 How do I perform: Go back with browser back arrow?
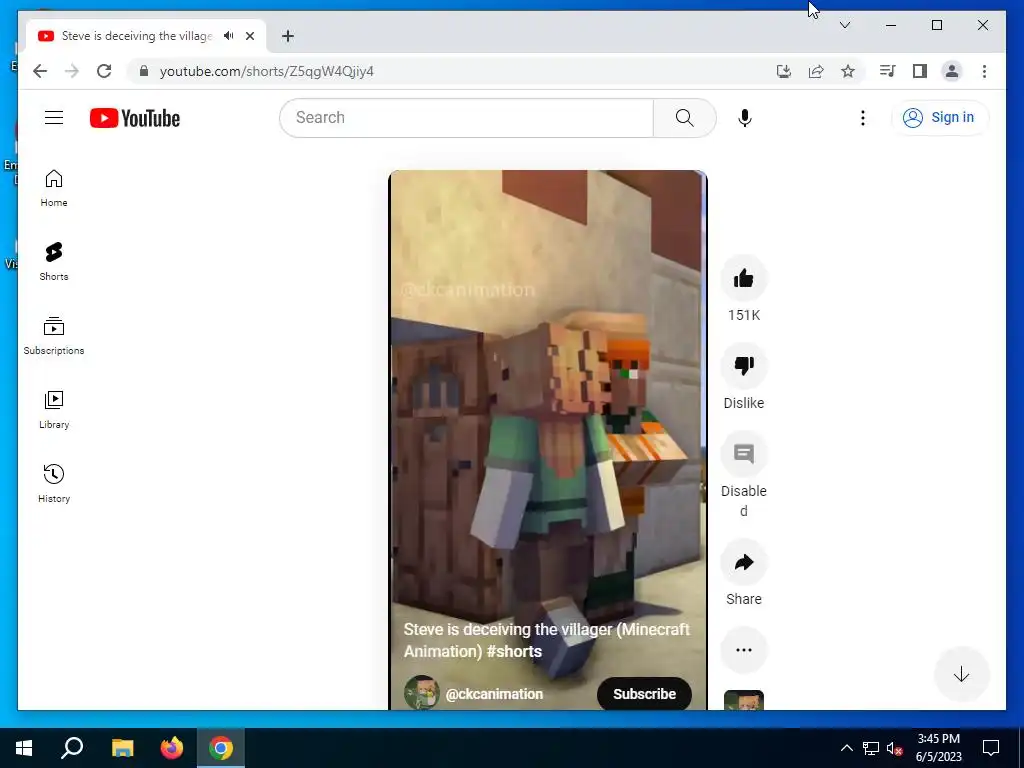40,71
